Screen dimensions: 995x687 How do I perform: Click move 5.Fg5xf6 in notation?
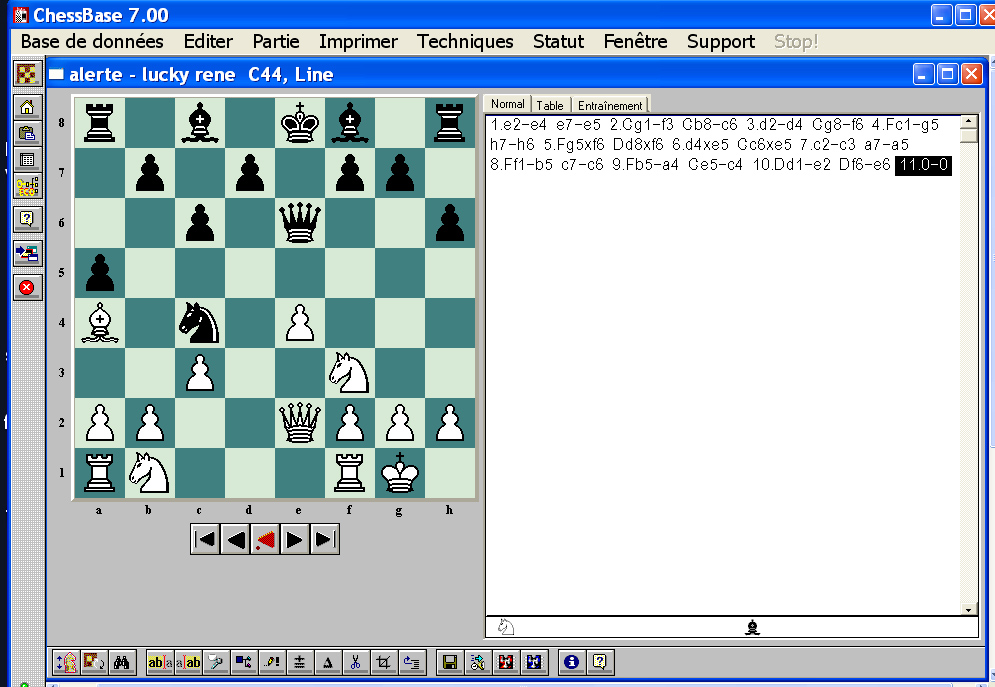pyautogui.click(x=574, y=145)
